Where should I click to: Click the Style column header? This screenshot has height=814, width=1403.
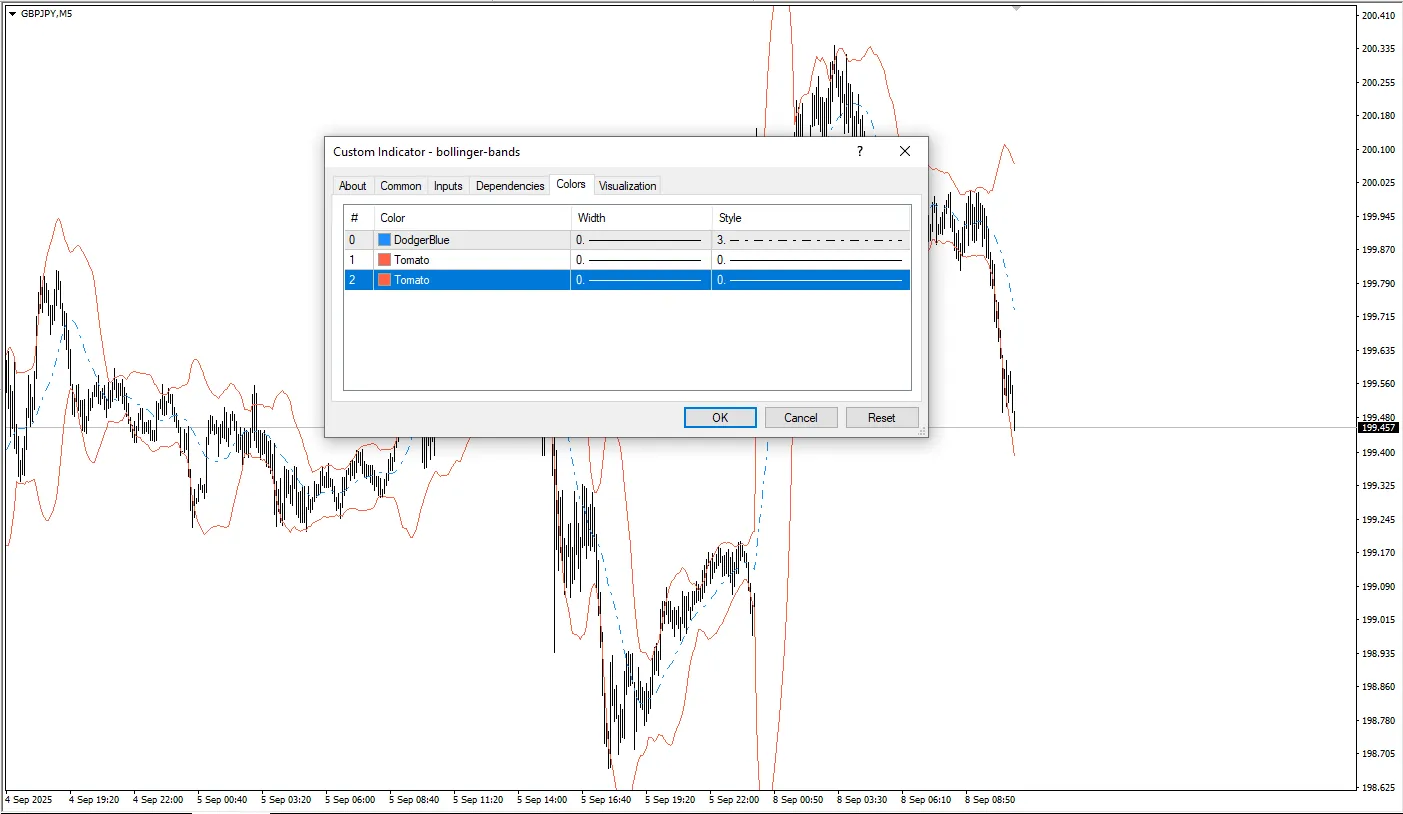point(811,217)
